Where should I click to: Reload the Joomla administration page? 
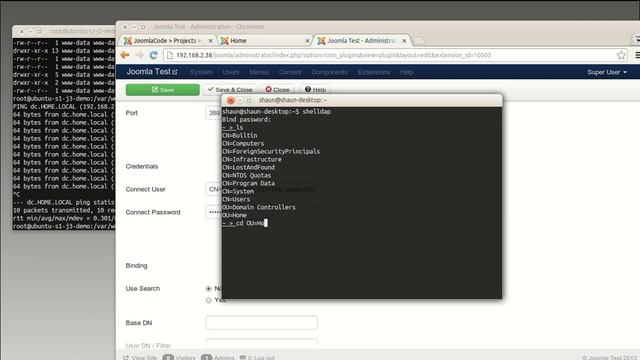pos(153,55)
